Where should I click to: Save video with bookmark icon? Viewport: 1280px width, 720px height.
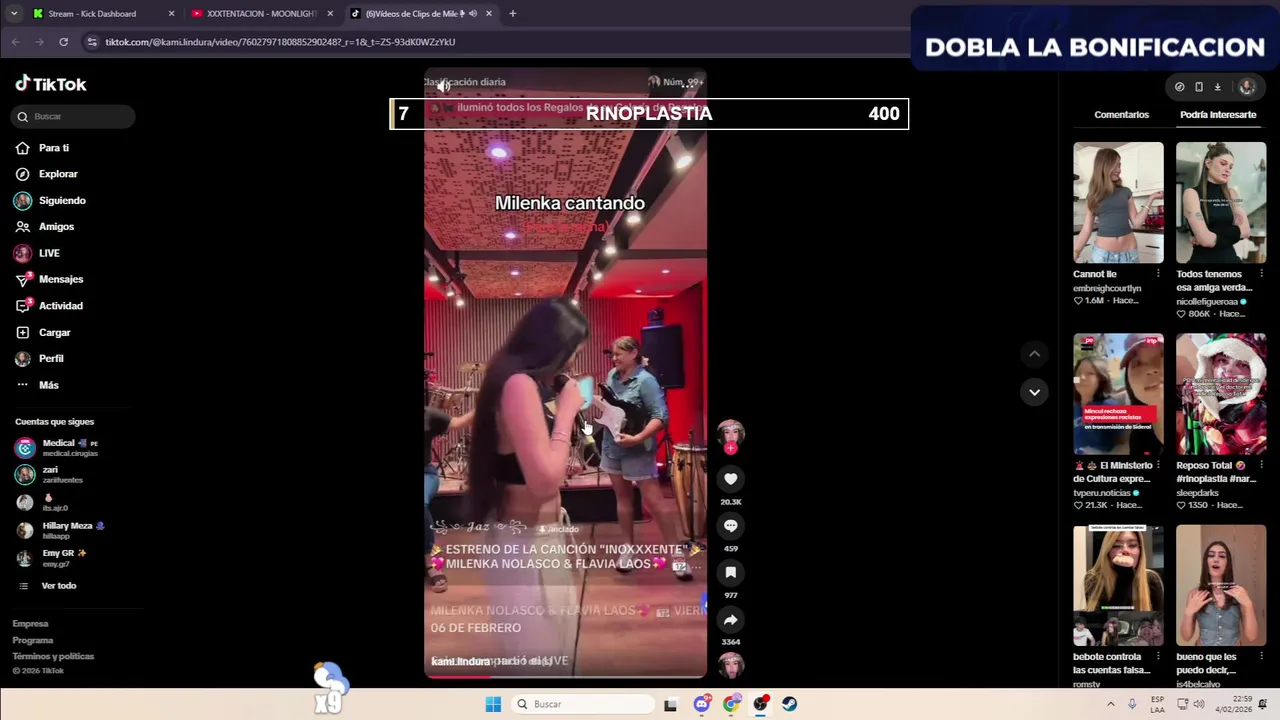click(731, 573)
